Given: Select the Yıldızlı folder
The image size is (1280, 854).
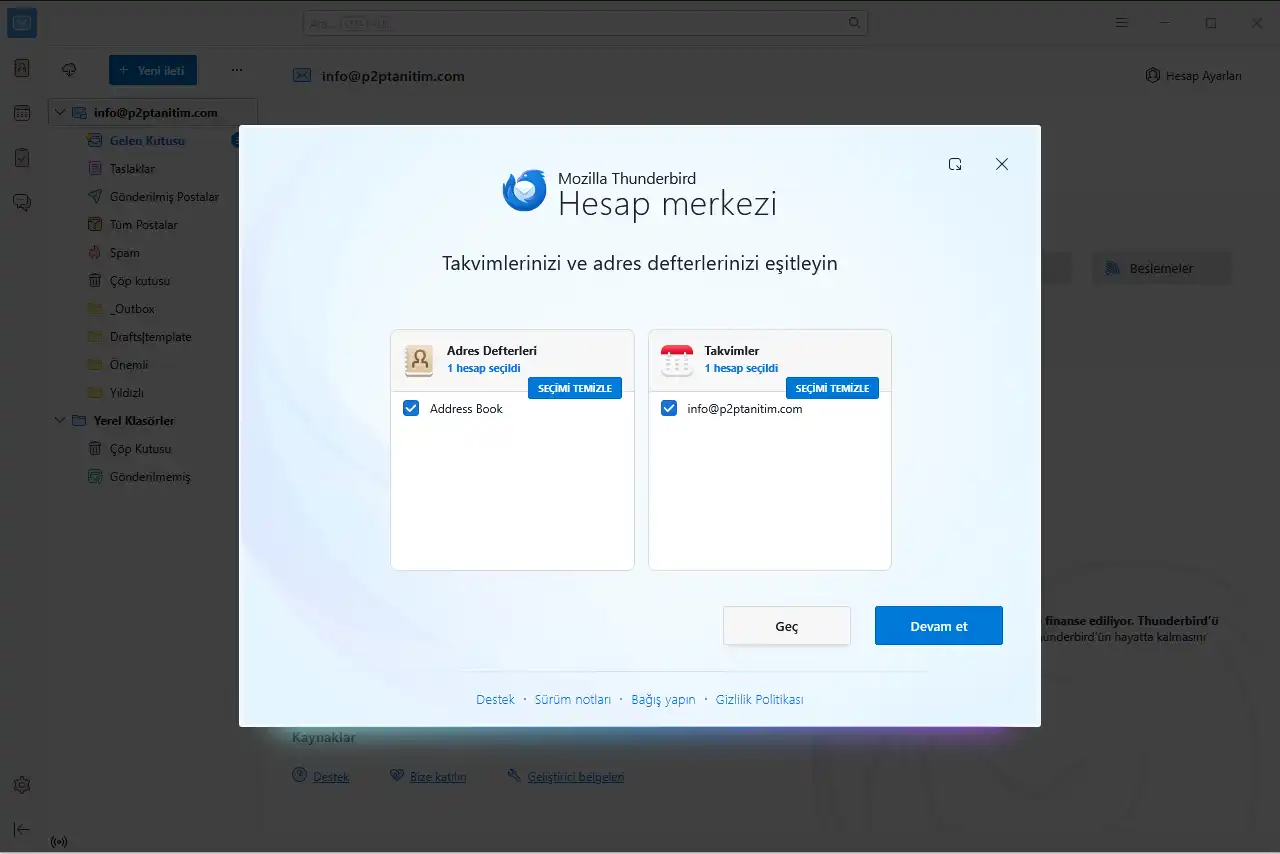Looking at the screenshot, I should [x=127, y=393].
